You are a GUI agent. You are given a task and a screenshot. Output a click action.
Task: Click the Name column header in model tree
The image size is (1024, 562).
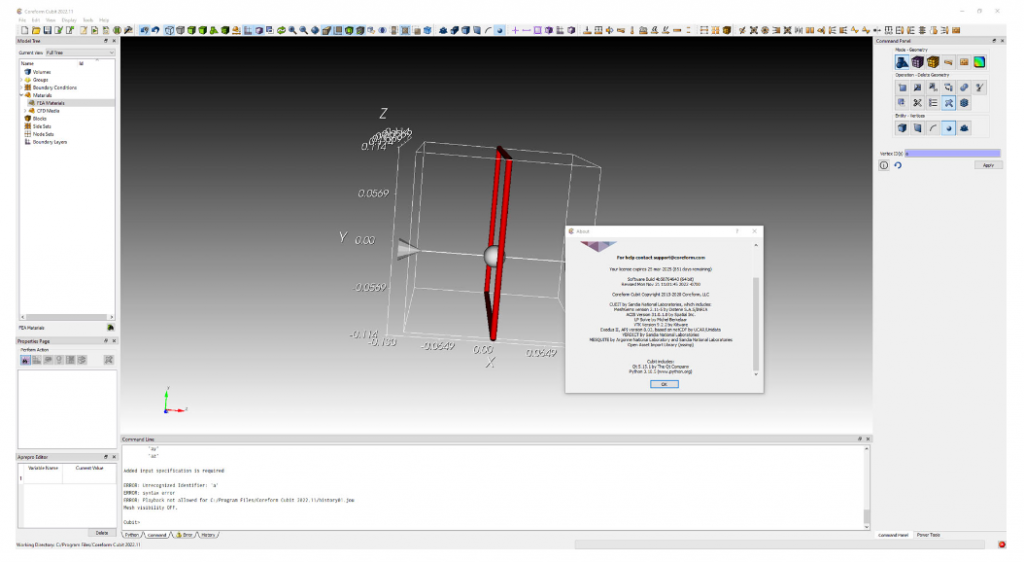(27, 63)
